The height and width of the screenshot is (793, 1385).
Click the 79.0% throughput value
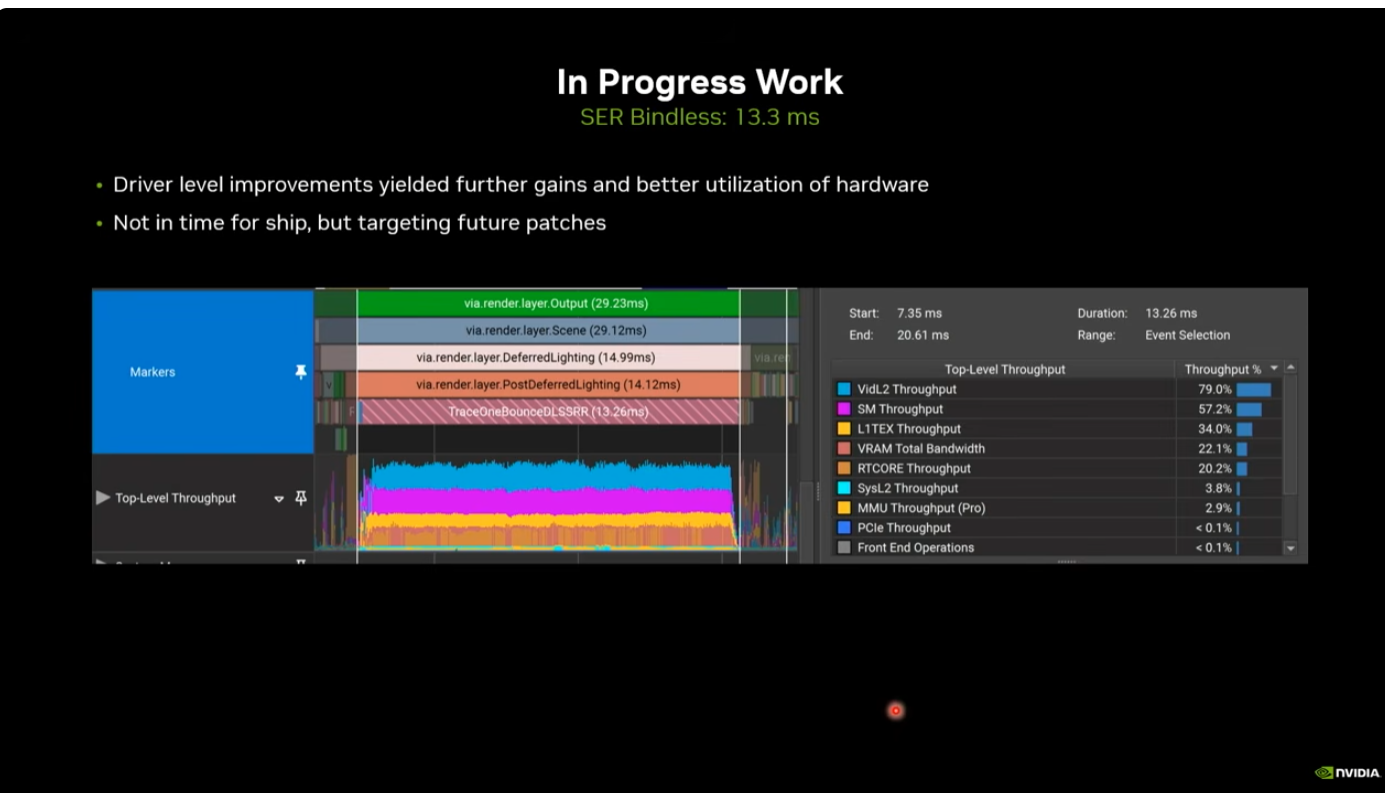click(1215, 389)
